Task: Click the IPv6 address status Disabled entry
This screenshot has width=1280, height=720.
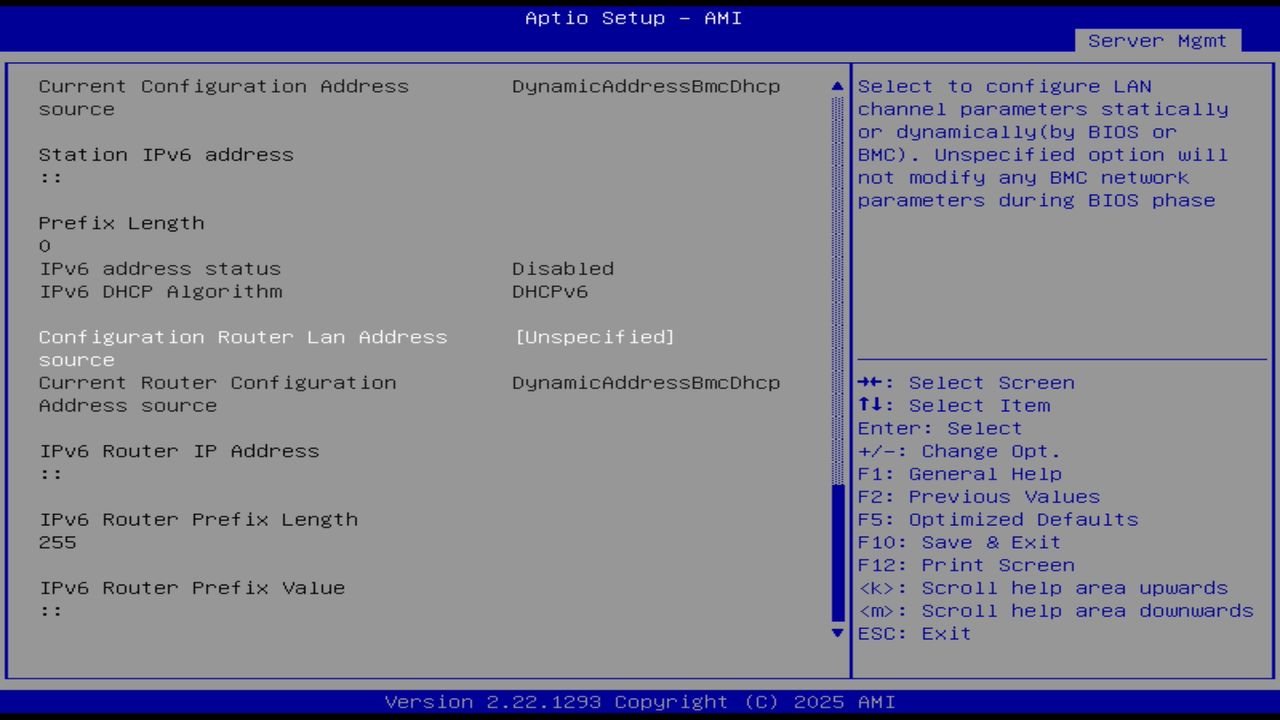Action: (563, 268)
